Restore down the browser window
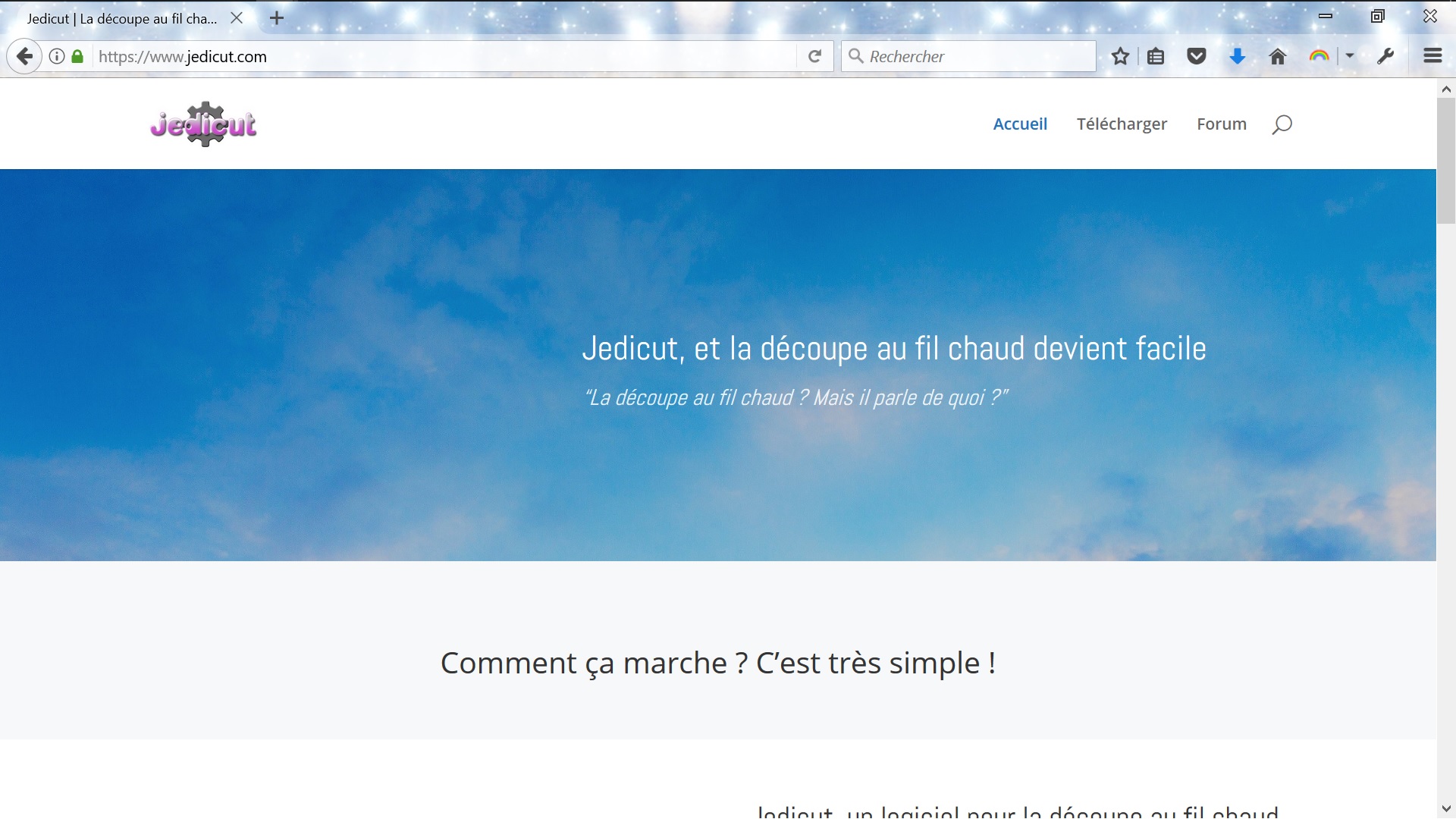The width and height of the screenshot is (1456, 819). pyautogui.click(x=1378, y=16)
